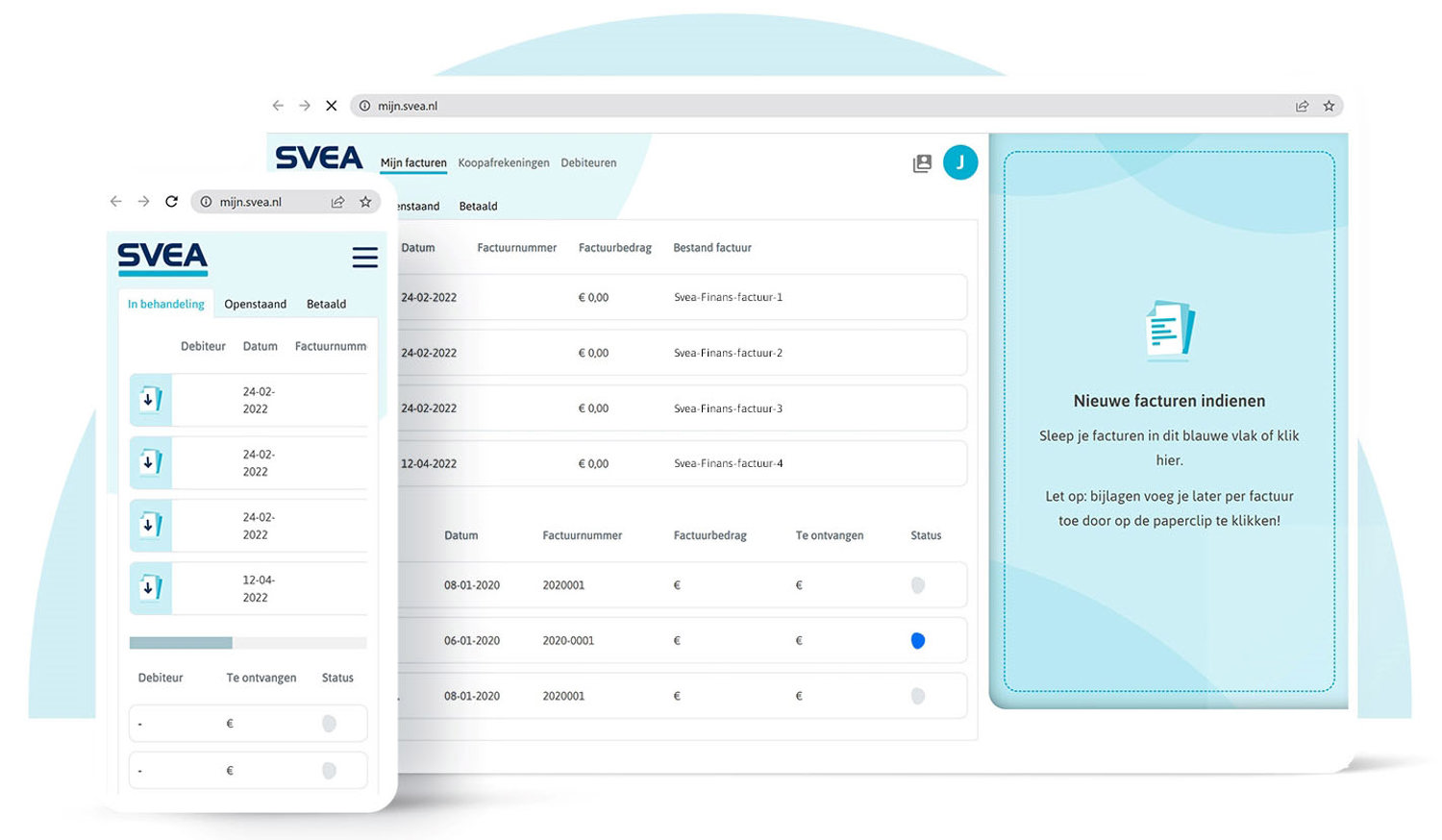The height and width of the screenshot is (840, 1442).
Task: Select the Openstaand tab in the mobile view
Action: (255, 304)
